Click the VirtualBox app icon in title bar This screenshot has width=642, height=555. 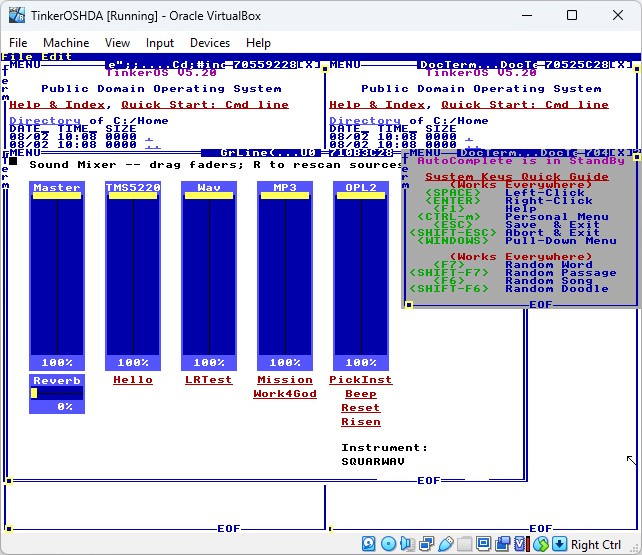(16, 16)
